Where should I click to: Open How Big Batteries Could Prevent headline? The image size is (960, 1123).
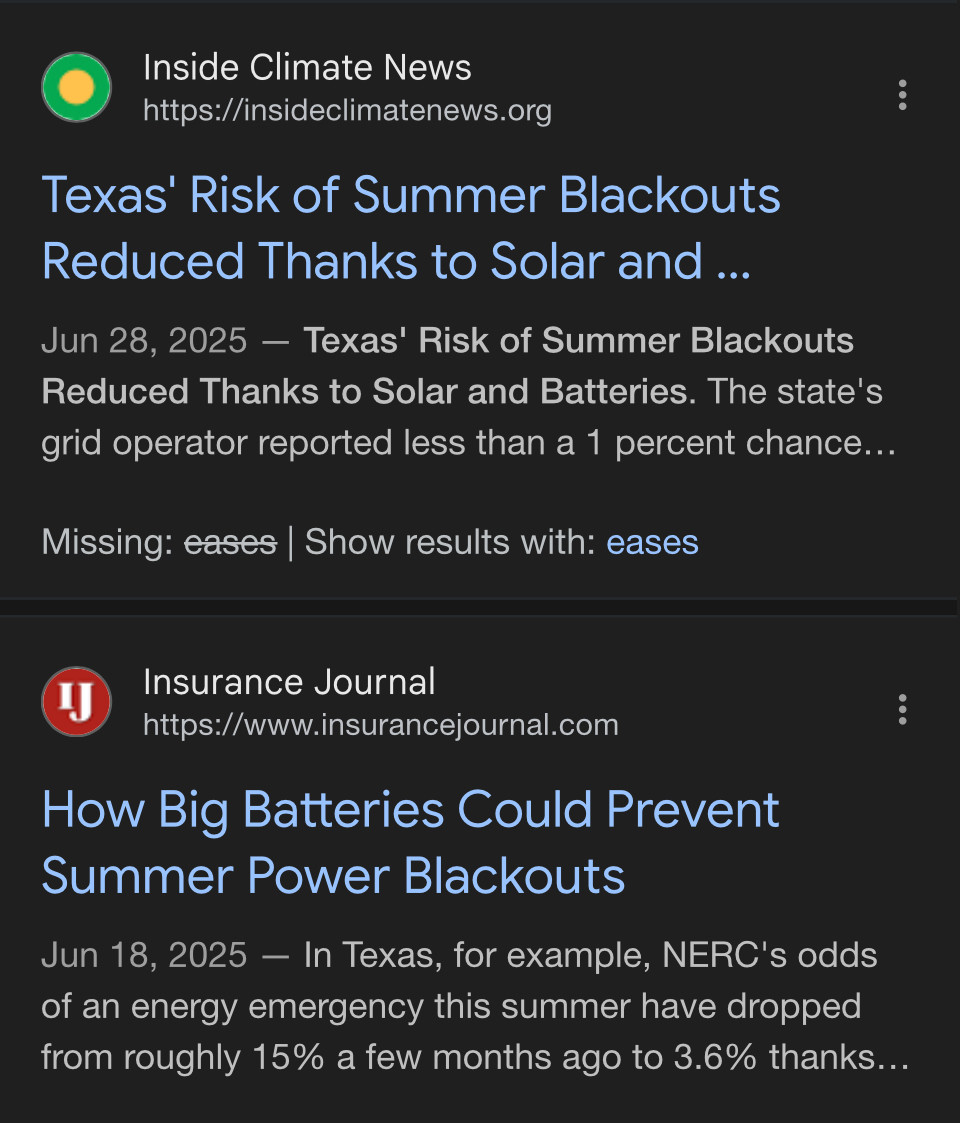click(x=411, y=842)
